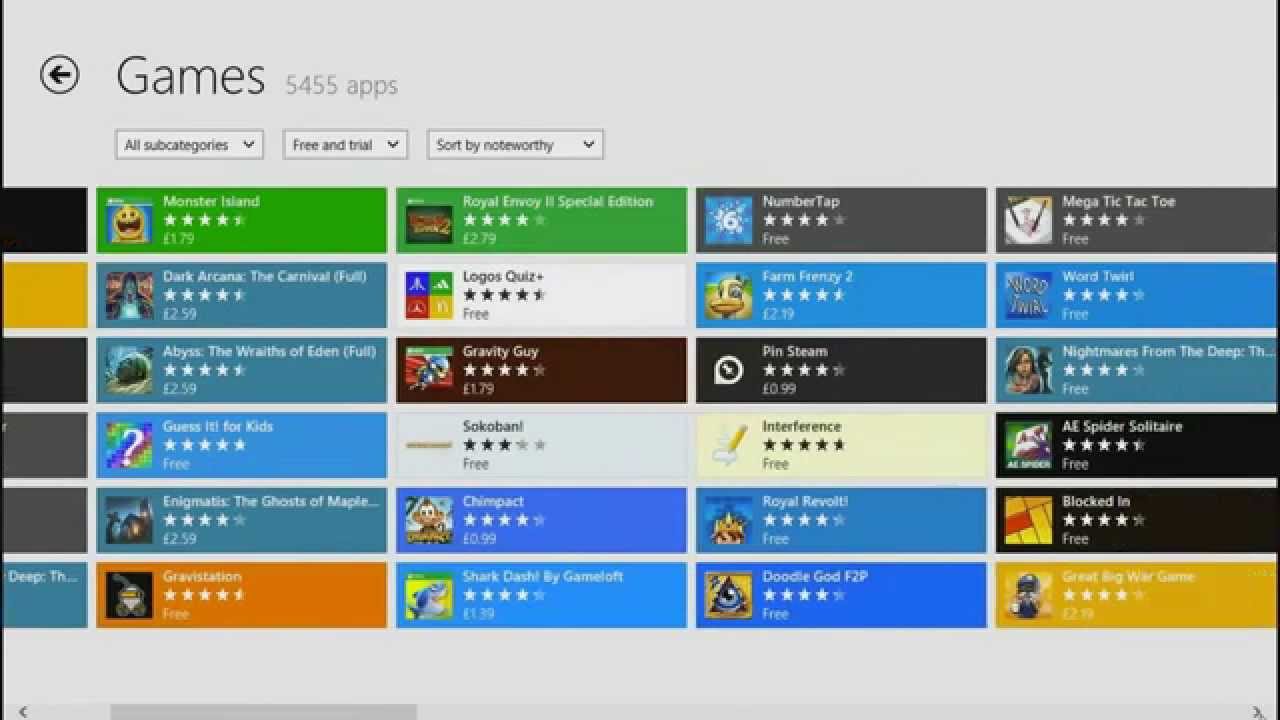Open the Great Big War Game icon
1280x720 pixels.
coord(1029,595)
